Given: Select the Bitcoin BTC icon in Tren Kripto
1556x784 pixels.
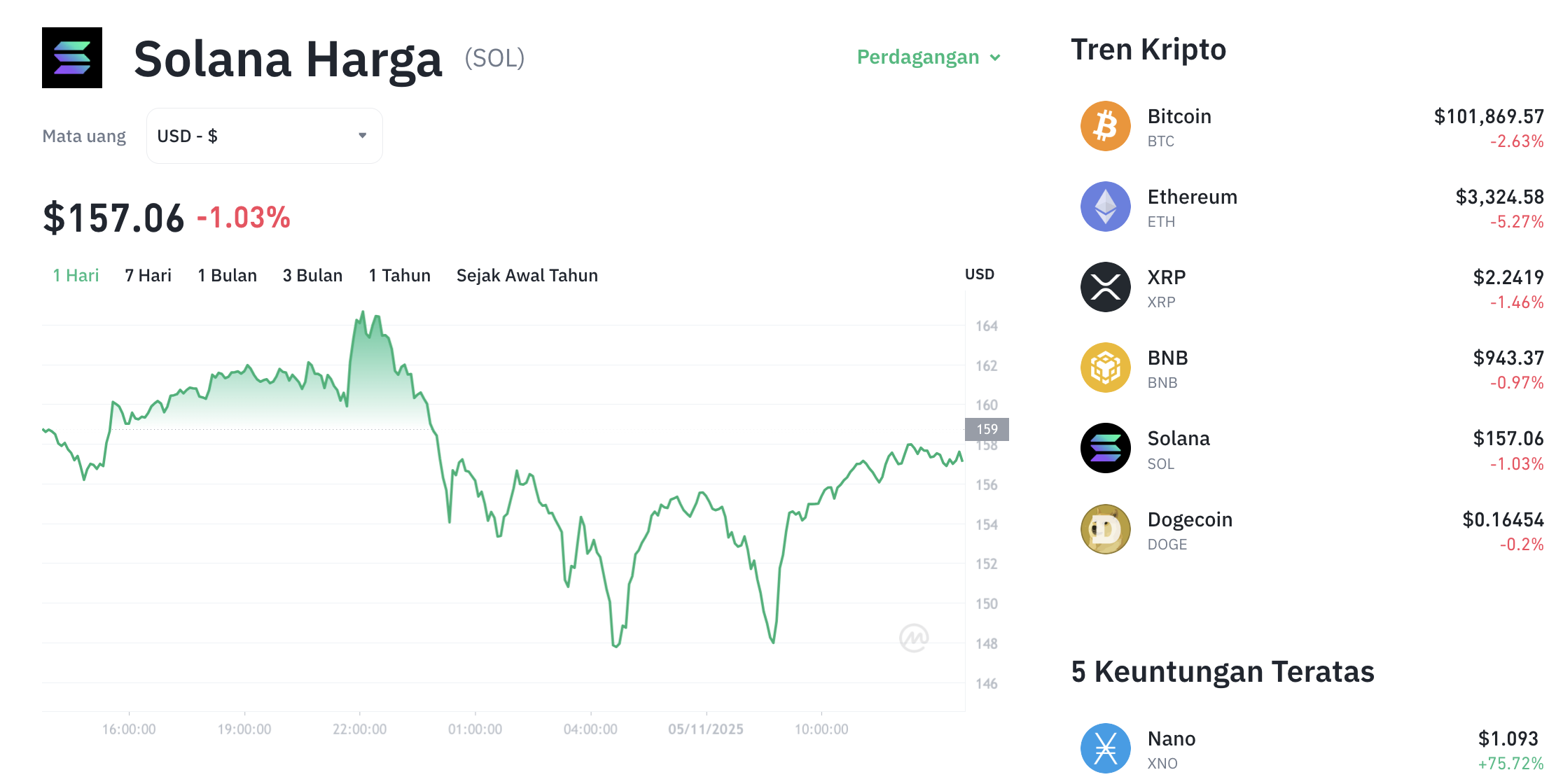Looking at the screenshot, I should 1105,126.
